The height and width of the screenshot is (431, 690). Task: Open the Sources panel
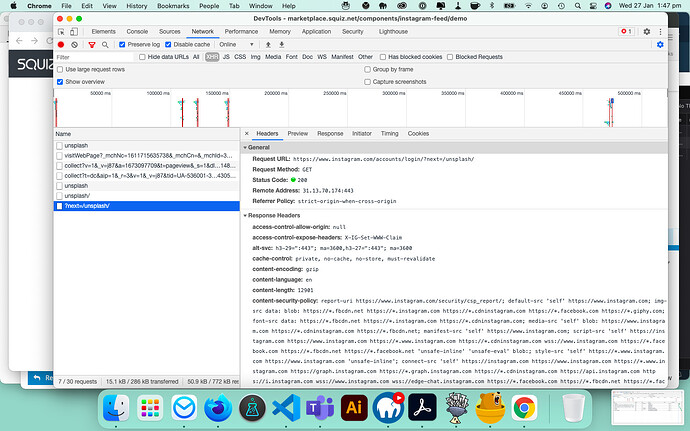click(x=170, y=32)
